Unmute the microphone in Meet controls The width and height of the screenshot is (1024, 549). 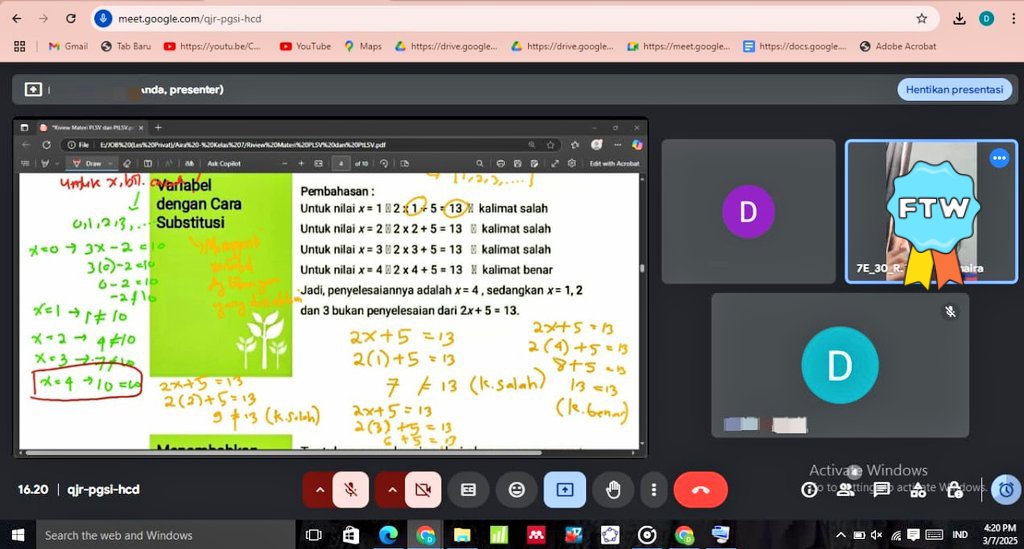351,490
